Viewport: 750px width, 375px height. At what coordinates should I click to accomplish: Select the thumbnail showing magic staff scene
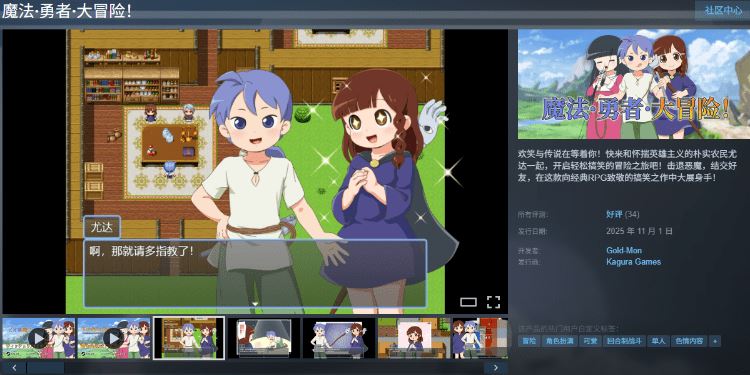(x=339, y=338)
